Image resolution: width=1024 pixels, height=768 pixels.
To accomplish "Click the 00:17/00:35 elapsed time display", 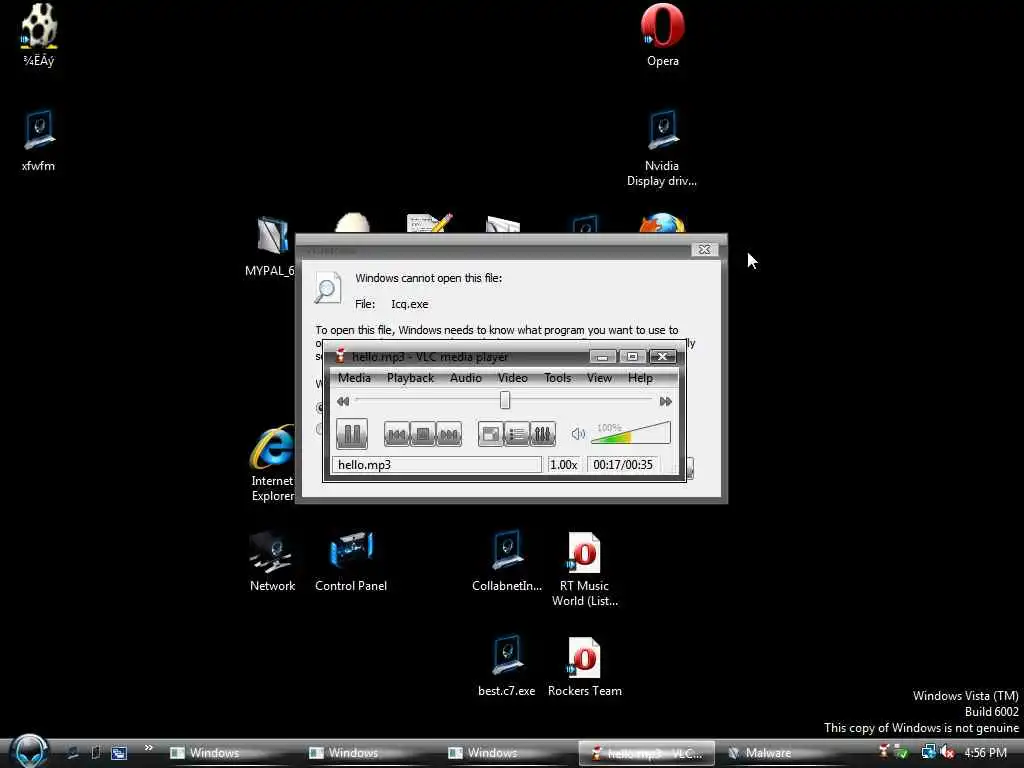I will point(623,464).
